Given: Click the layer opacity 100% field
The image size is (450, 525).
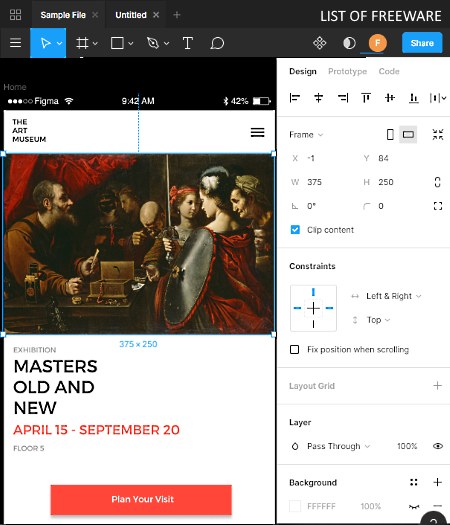Looking at the screenshot, I should click(407, 446).
